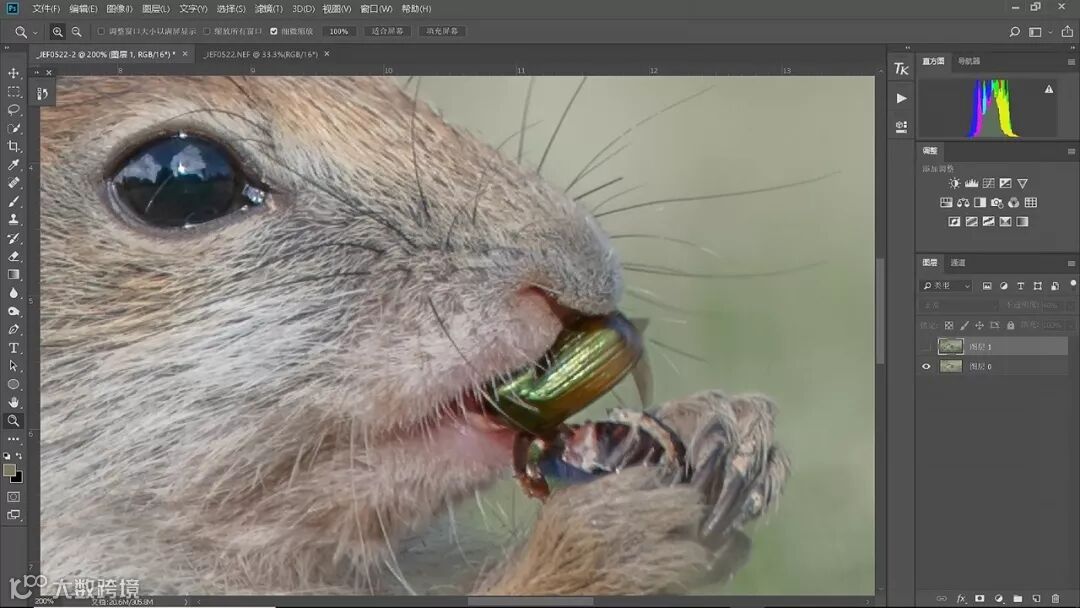The image size is (1080, 608).
Task: Click the foreground color swatch
Action: pos(10,469)
